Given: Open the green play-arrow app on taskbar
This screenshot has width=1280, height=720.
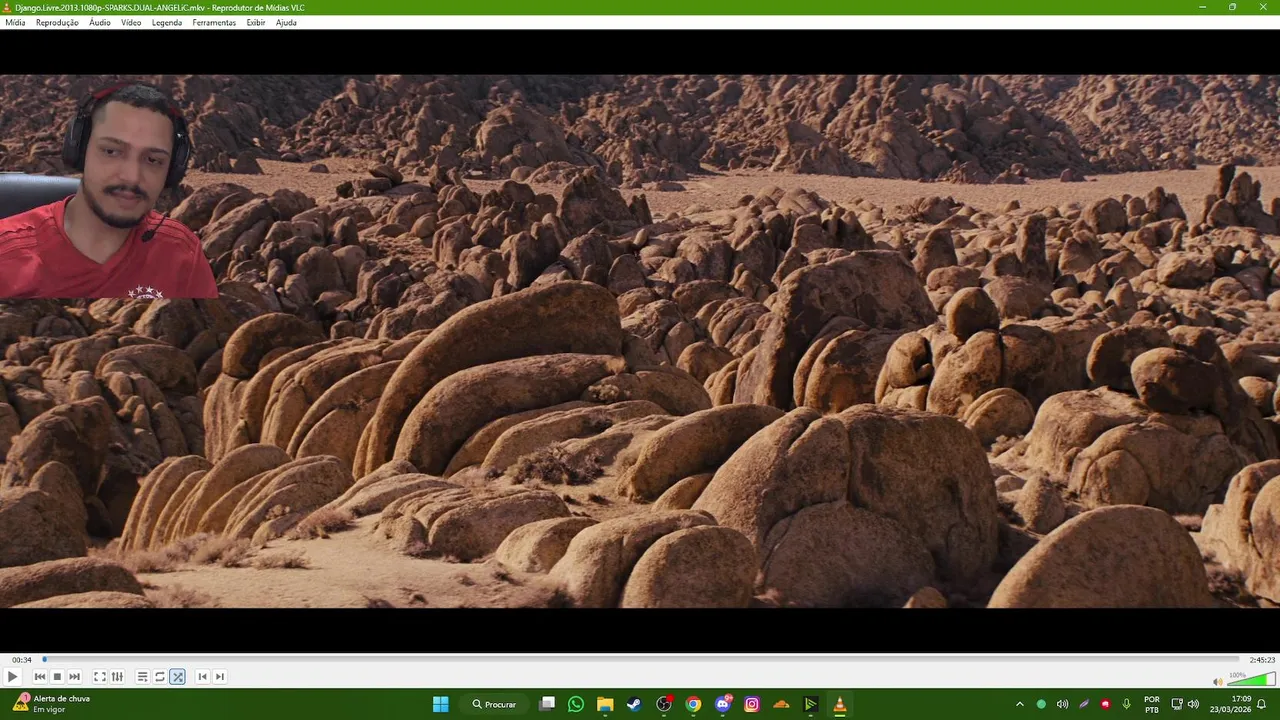Looking at the screenshot, I should (811, 704).
